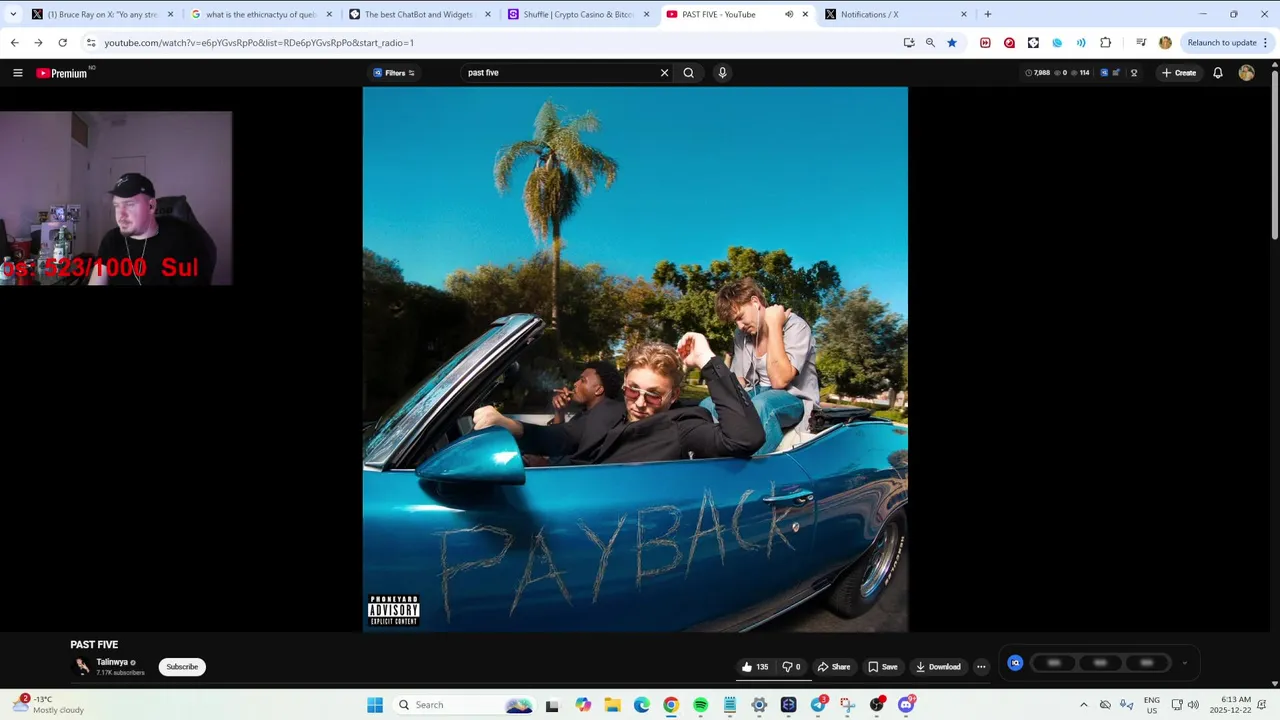Open the light-blue globe extension icon
This screenshot has height=720, width=1280.
coord(1057,43)
